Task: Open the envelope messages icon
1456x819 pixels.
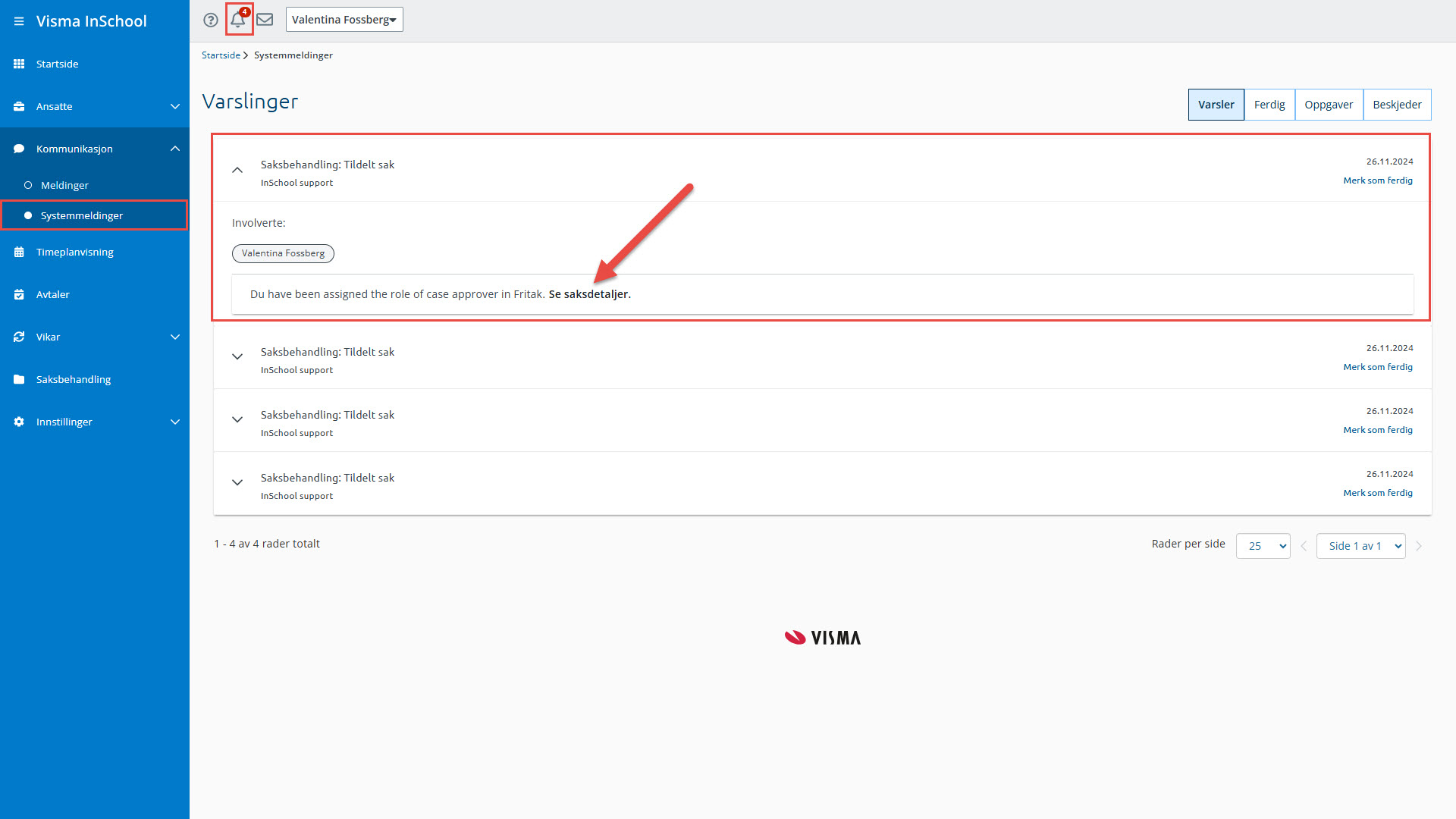Action: click(x=265, y=20)
